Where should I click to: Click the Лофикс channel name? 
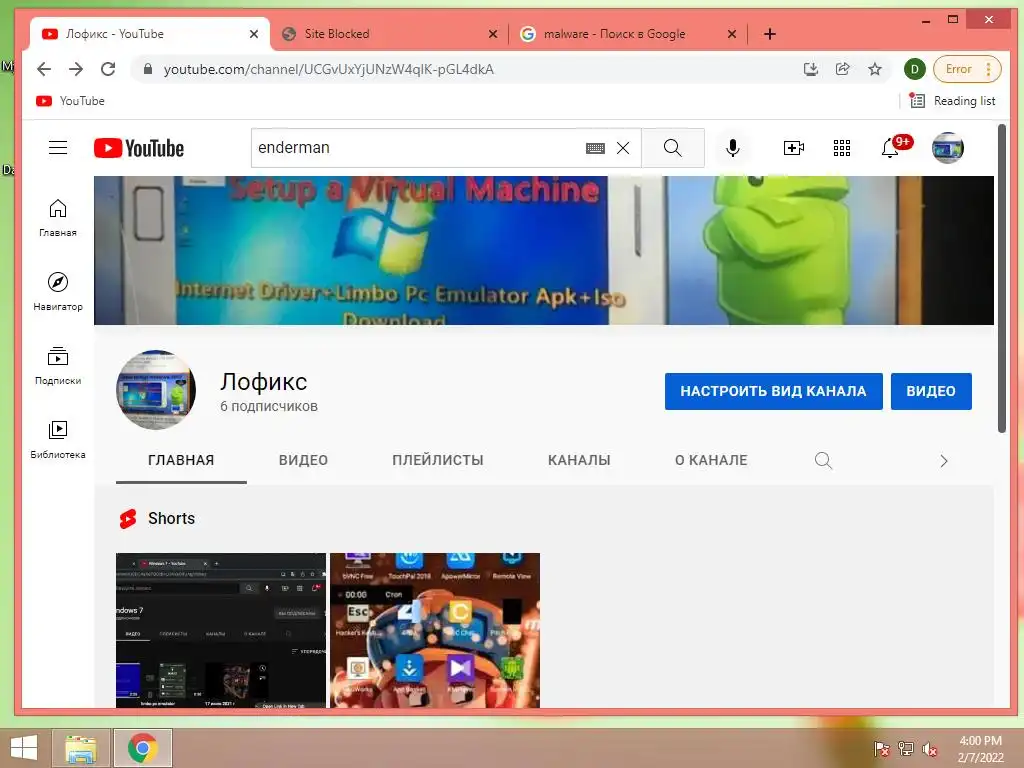(x=263, y=382)
